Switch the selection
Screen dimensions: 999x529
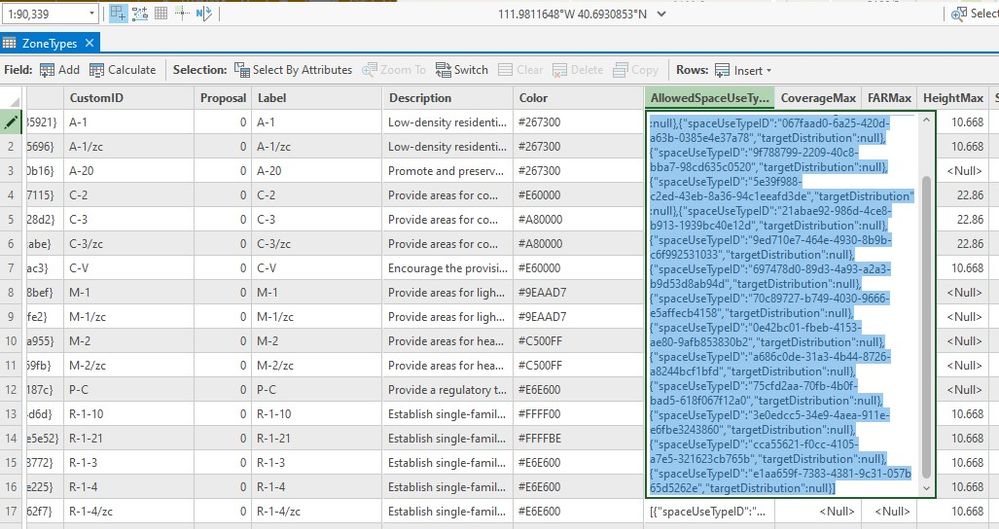click(x=462, y=70)
